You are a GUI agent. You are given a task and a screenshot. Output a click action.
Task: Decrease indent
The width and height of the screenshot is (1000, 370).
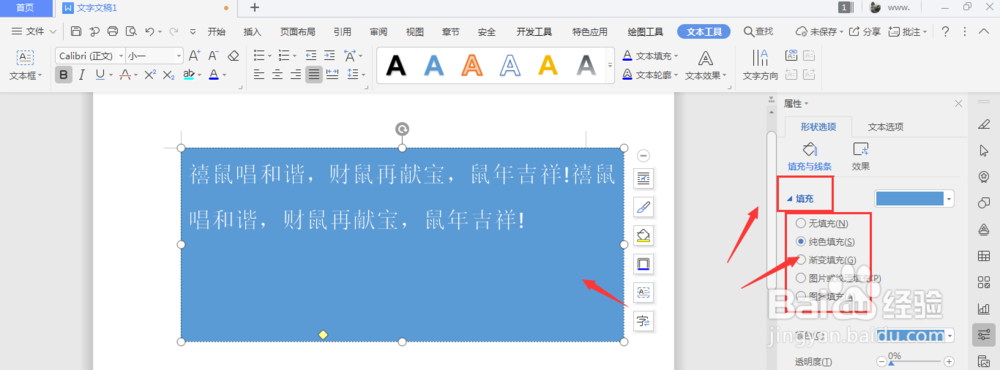click(x=311, y=56)
